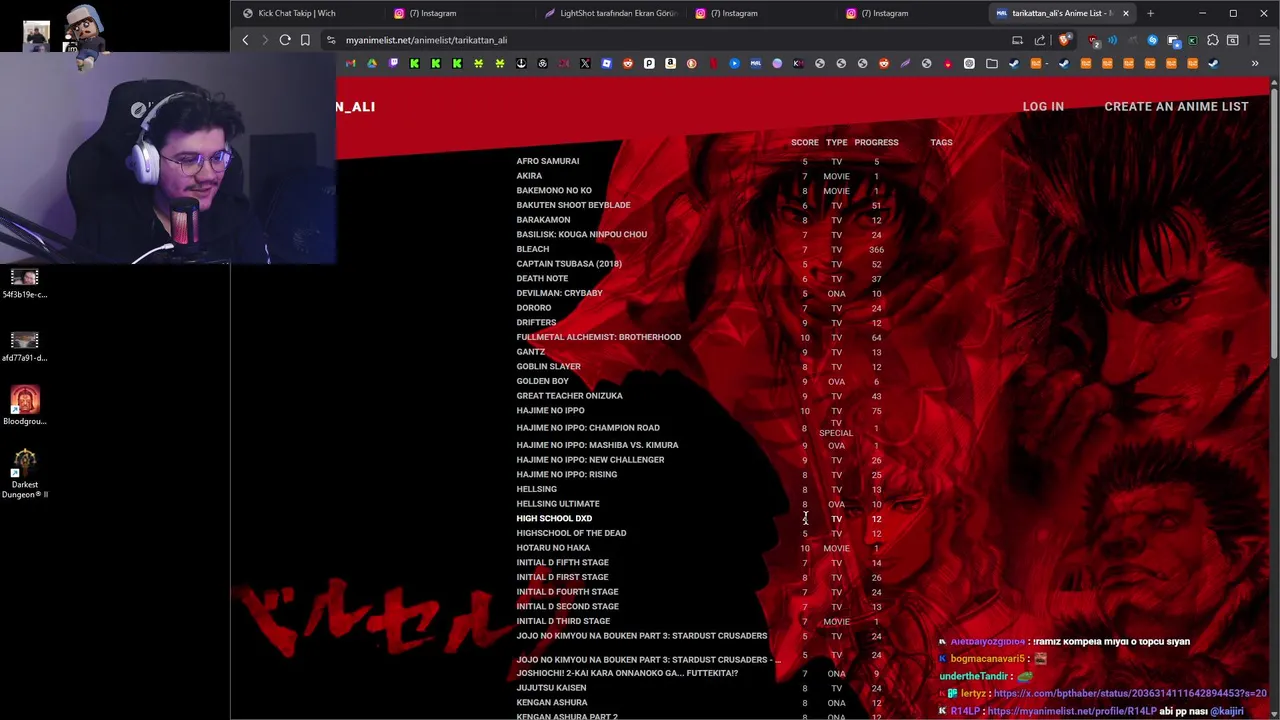Open the Amazon bookmark icon
This screenshot has width=1280, height=720.
coord(670,63)
